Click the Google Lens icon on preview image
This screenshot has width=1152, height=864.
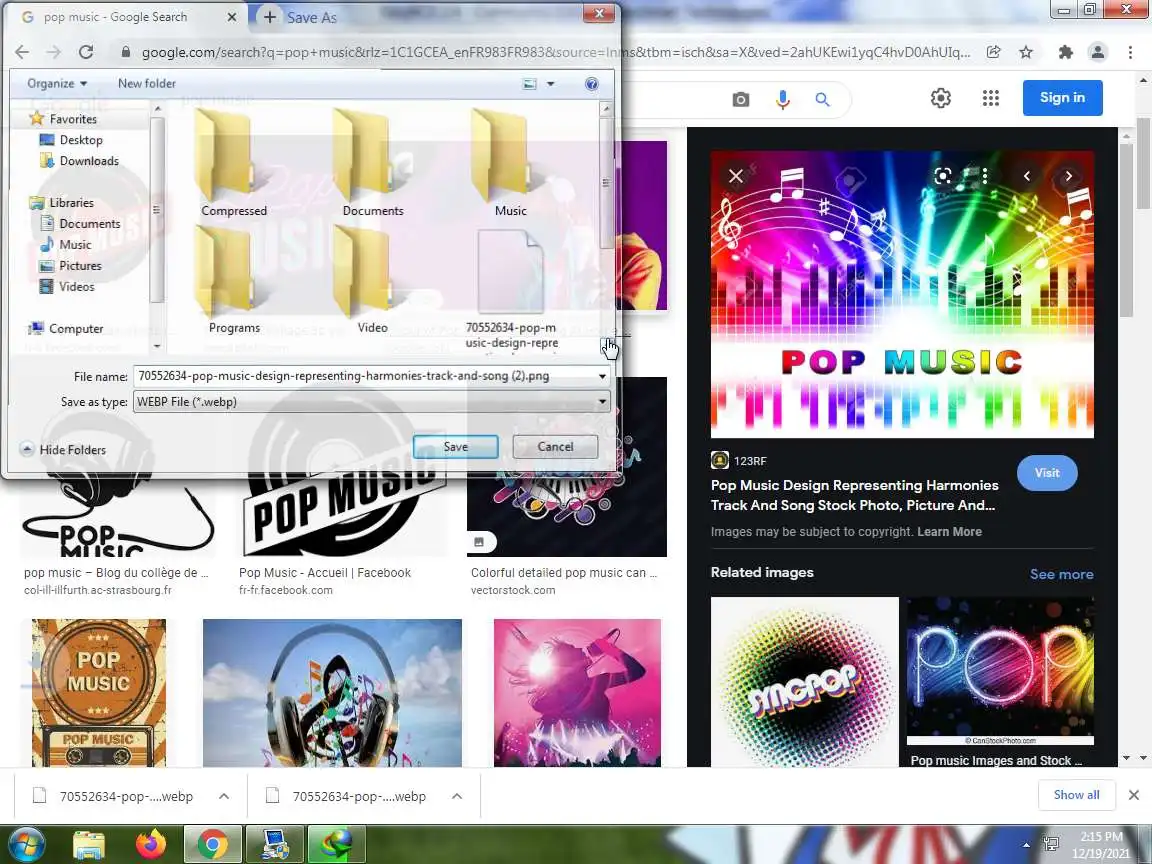[943, 176]
